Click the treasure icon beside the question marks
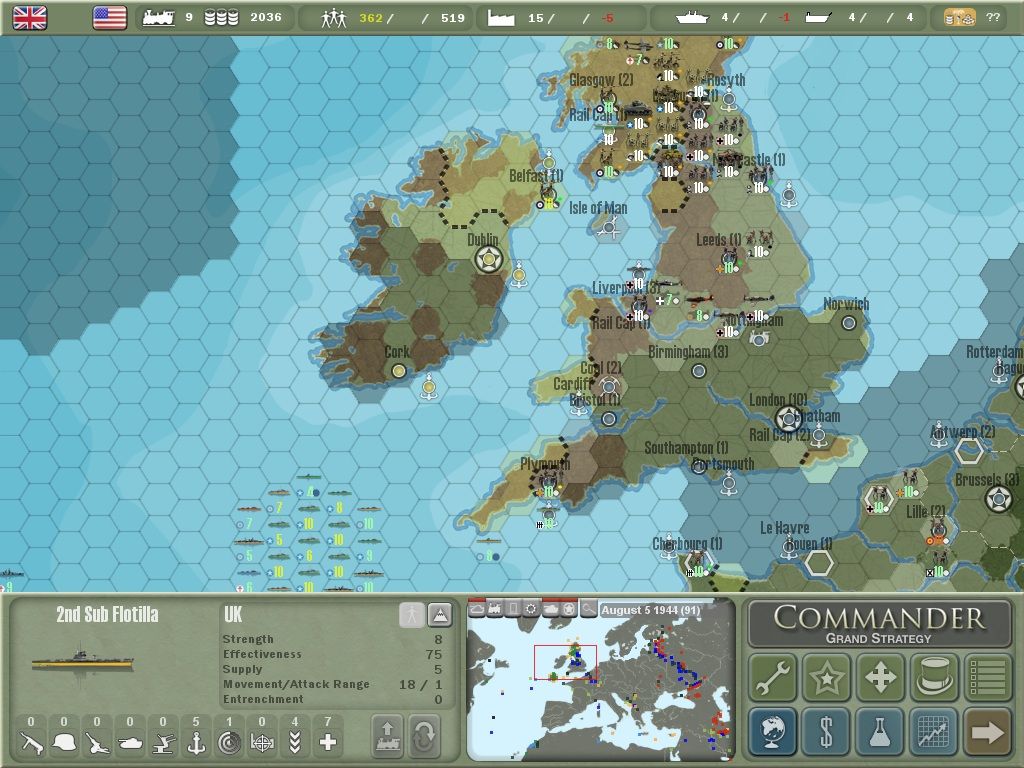This screenshot has width=1024, height=768. click(x=960, y=18)
